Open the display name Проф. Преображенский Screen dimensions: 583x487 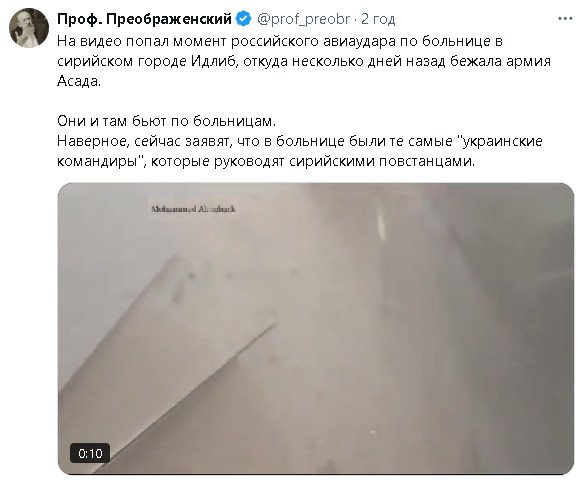click(144, 19)
